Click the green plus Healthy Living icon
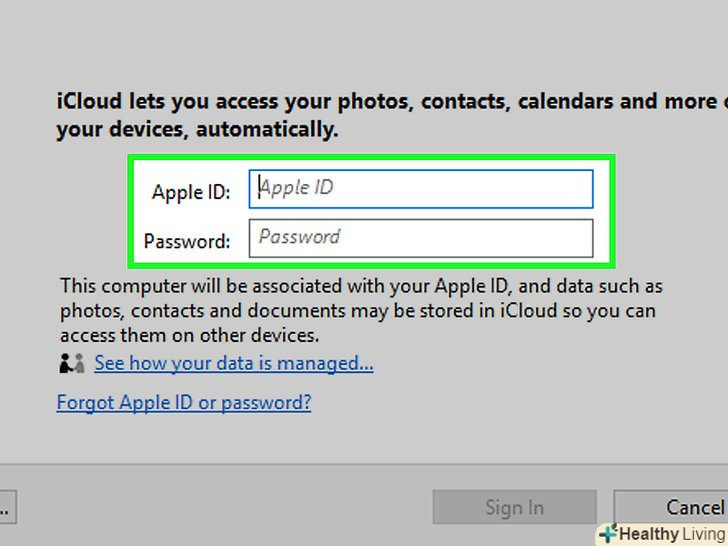This screenshot has height=546, width=728. (x=607, y=534)
